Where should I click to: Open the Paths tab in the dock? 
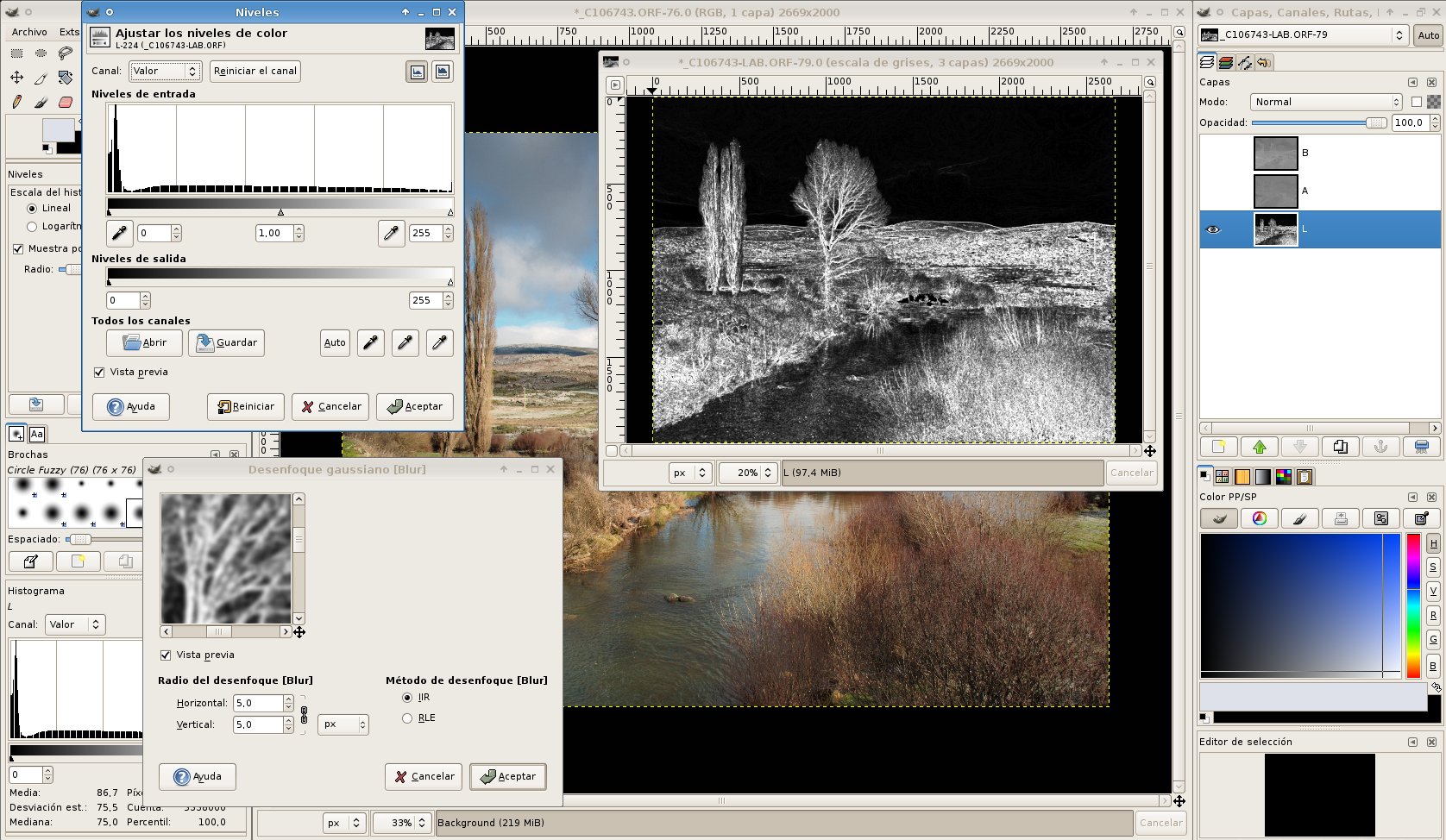pos(1244,62)
